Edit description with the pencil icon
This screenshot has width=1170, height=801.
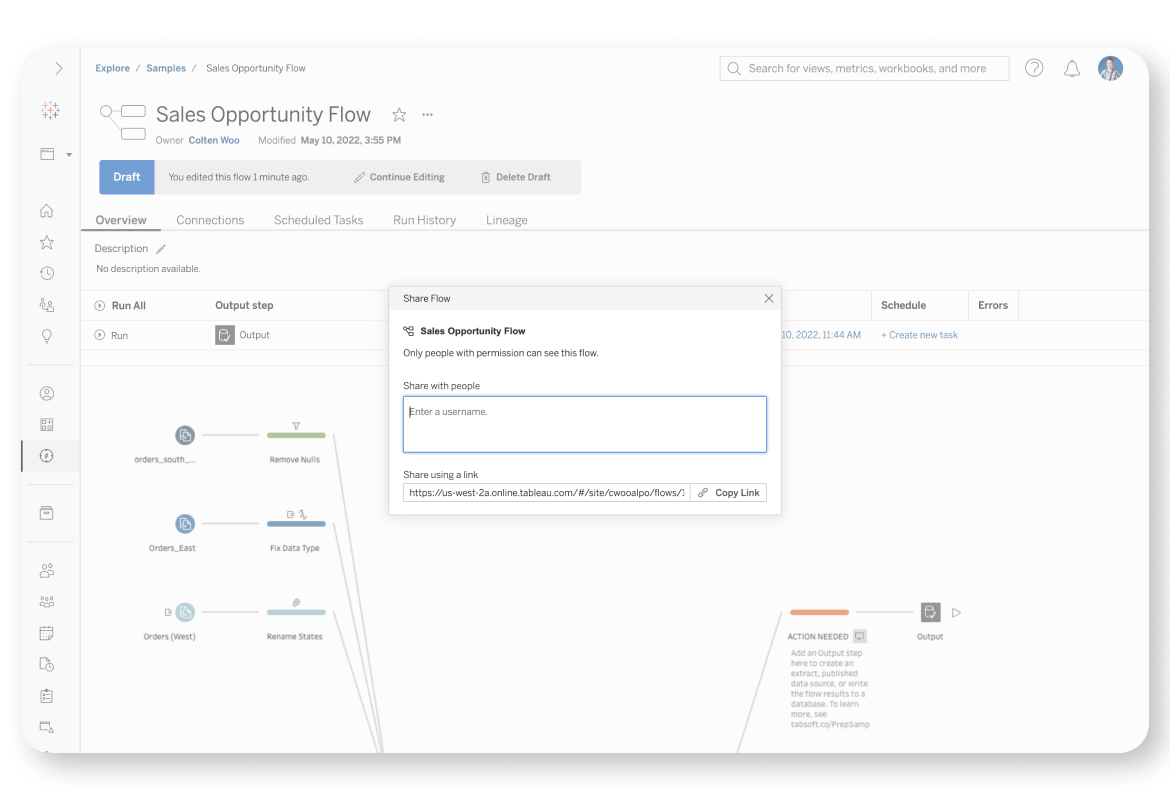pos(160,249)
